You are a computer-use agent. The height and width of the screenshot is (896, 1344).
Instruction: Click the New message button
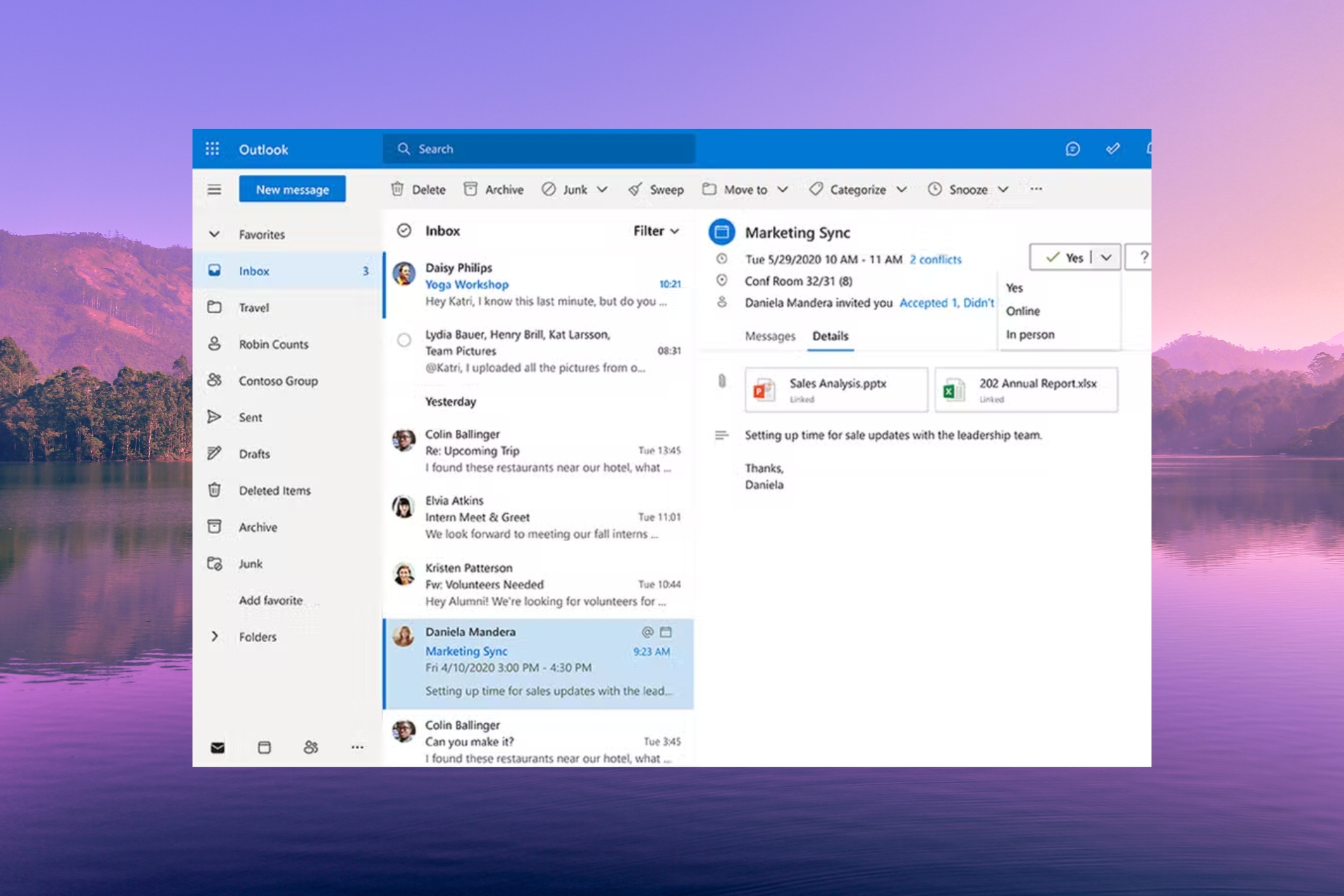tap(292, 189)
